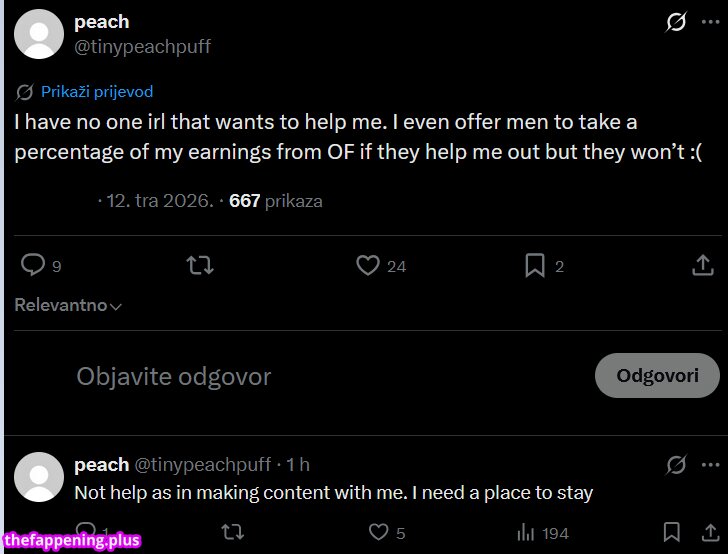
Task: Share the main post via the upload icon
Action: 703,265
